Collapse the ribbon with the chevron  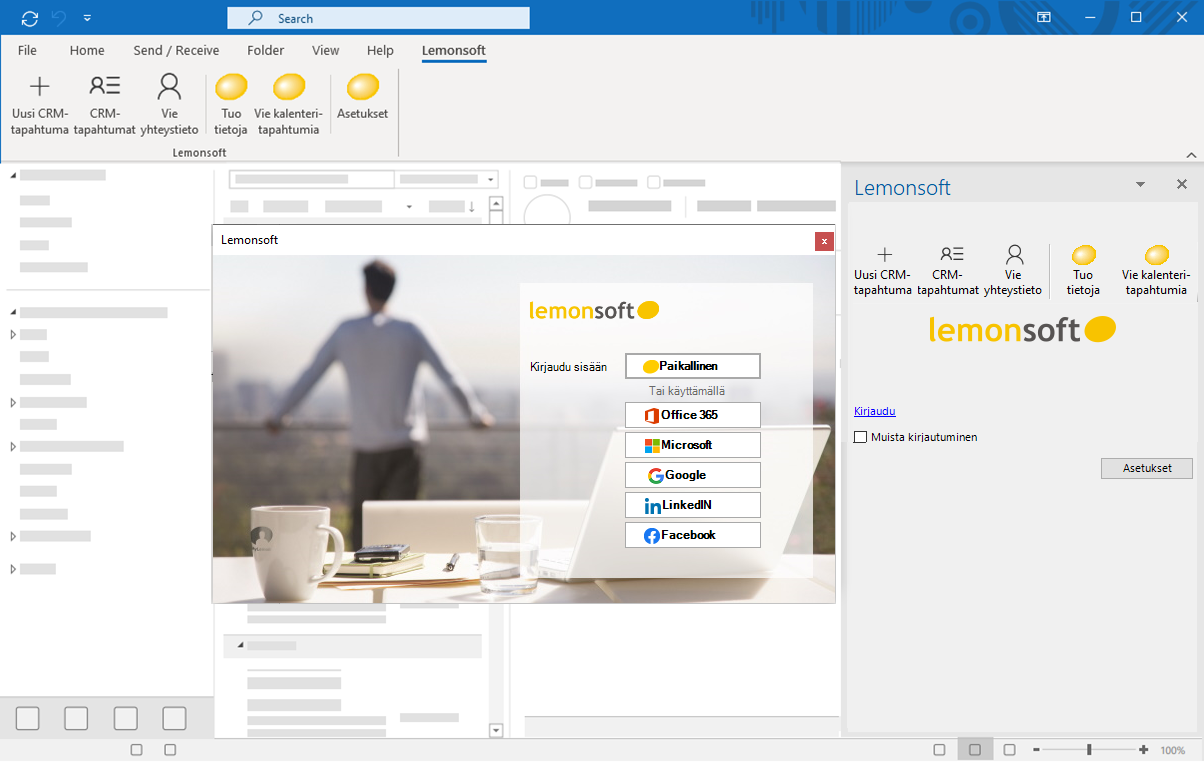point(1191,154)
